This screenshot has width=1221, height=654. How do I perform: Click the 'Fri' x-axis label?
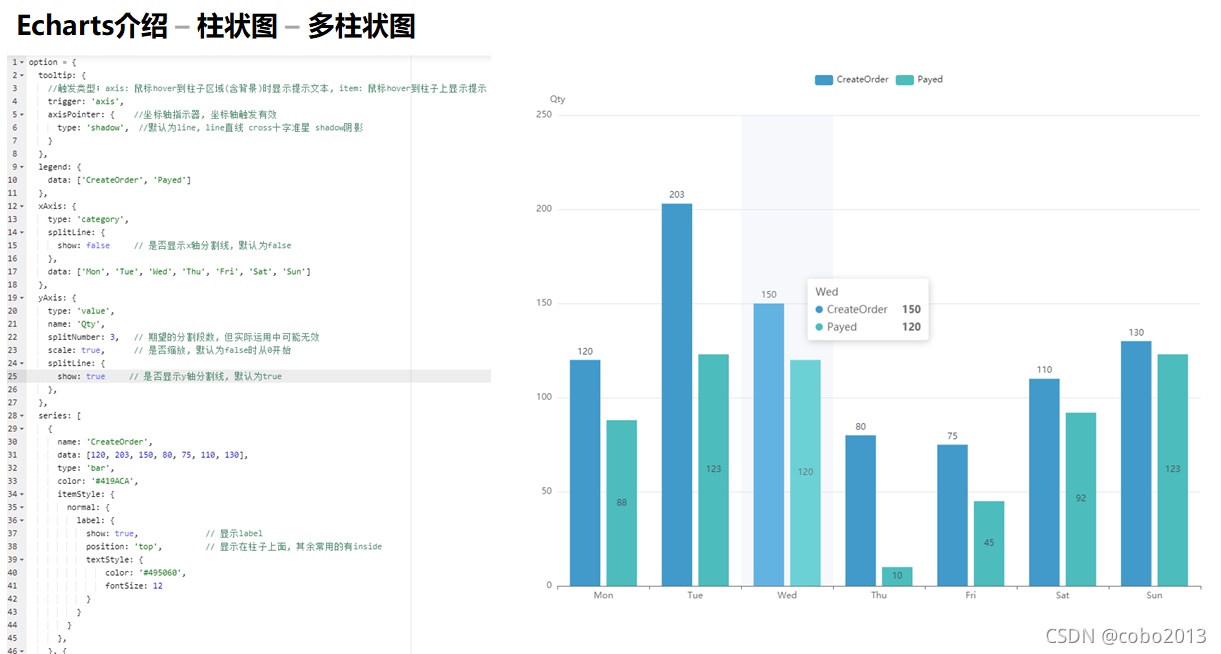coord(971,596)
